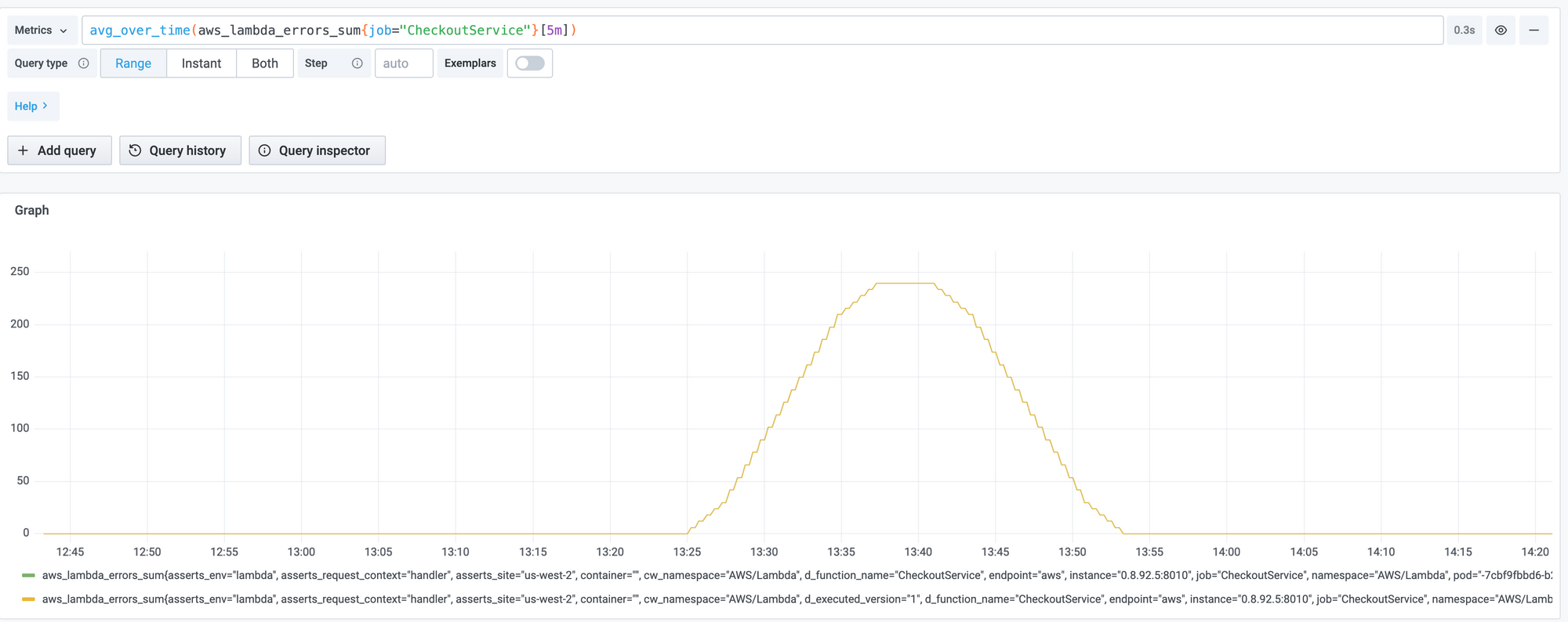Click the Query type info icon

coord(84,63)
